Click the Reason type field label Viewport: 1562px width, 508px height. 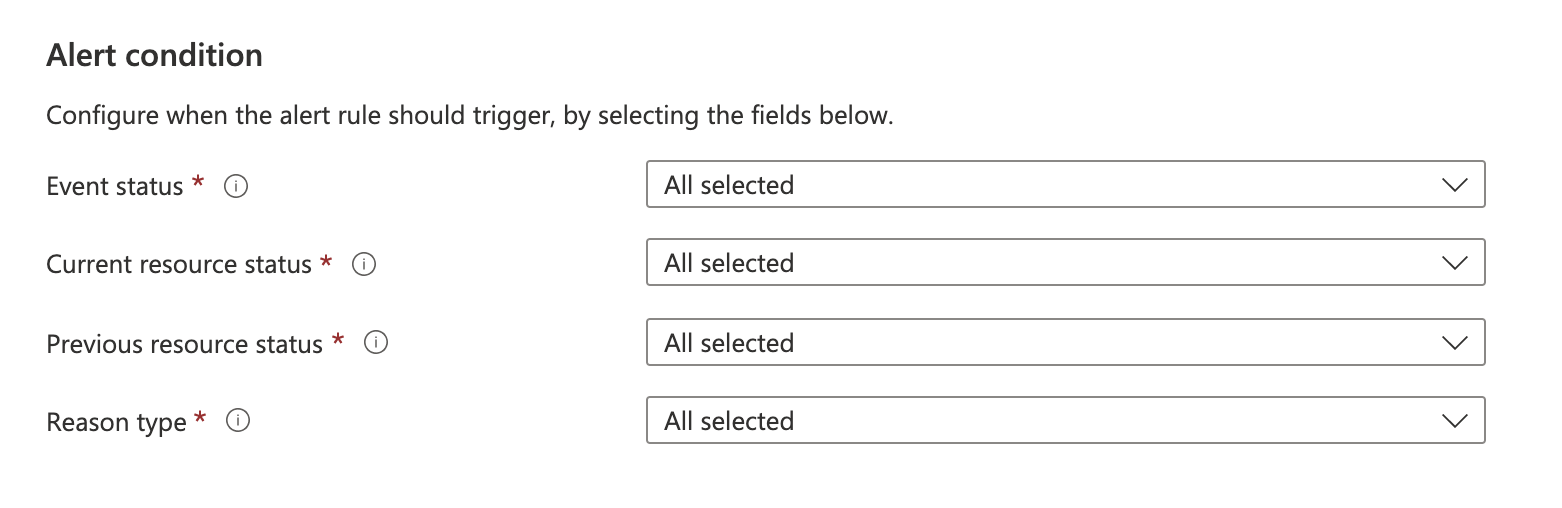116,422
